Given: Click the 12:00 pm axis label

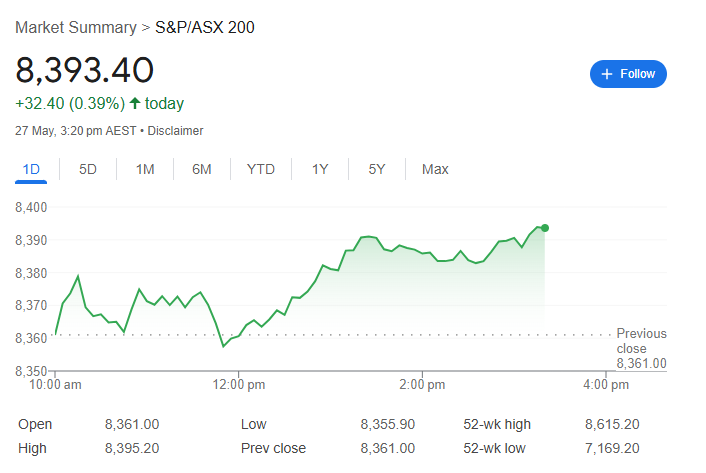Looking at the screenshot, I should click(238, 385).
